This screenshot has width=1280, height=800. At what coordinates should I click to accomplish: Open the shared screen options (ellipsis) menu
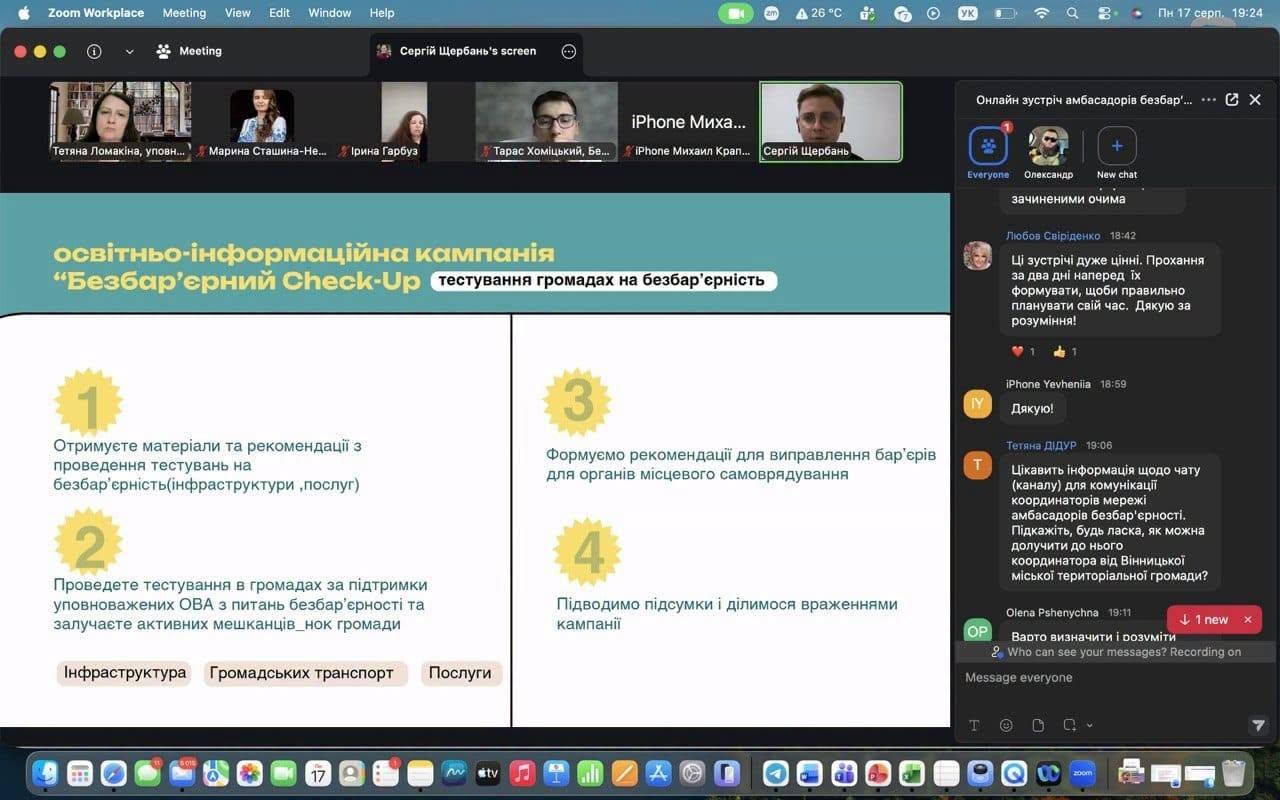569,51
